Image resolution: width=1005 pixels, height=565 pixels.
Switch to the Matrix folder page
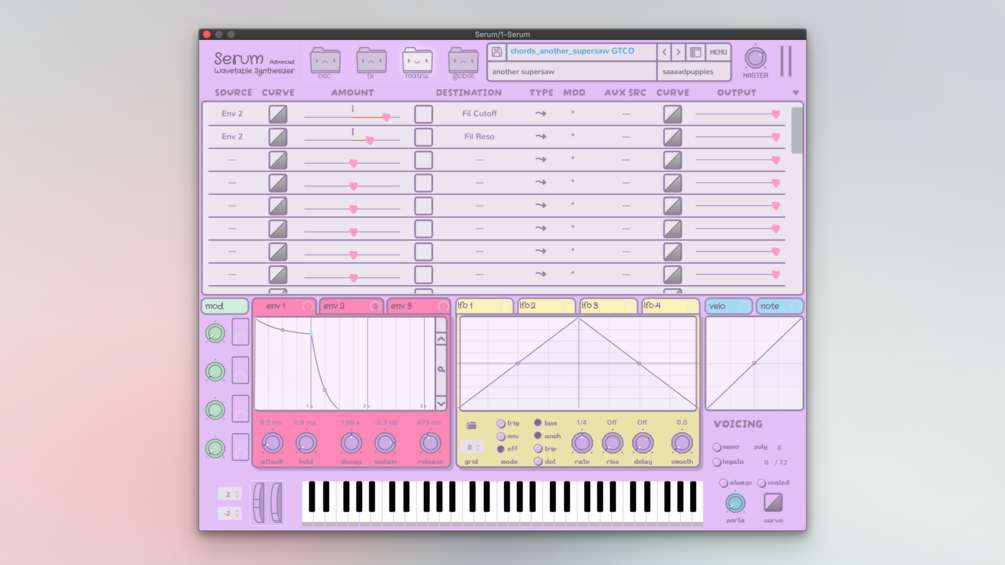[x=417, y=61]
